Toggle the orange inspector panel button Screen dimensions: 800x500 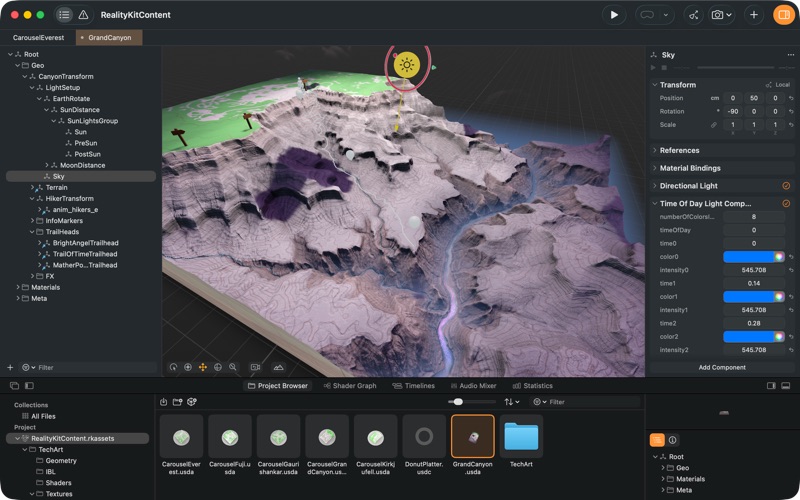click(x=784, y=15)
